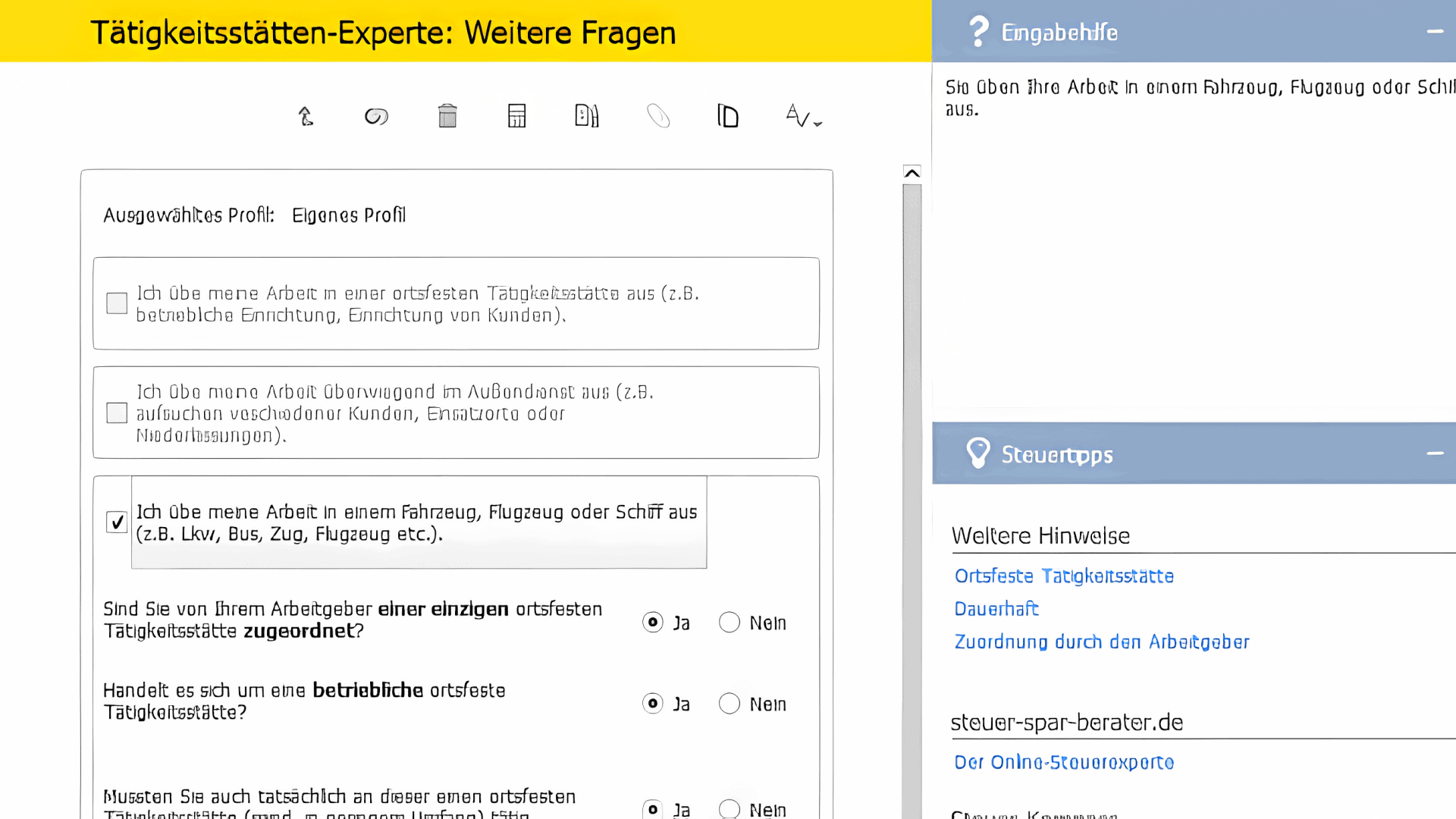This screenshot has height=819, width=1456.
Task: Check the ortsfeste Tätigkeitsstätte checkbox
Action: [116, 303]
